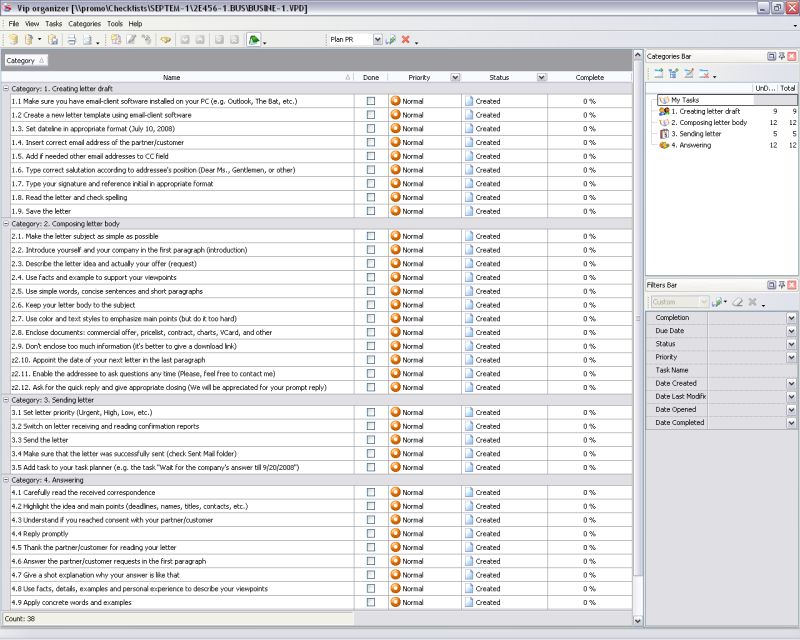Click the green hat icon in main toolbar
This screenshot has width=800, height=640.
(255, 40)
